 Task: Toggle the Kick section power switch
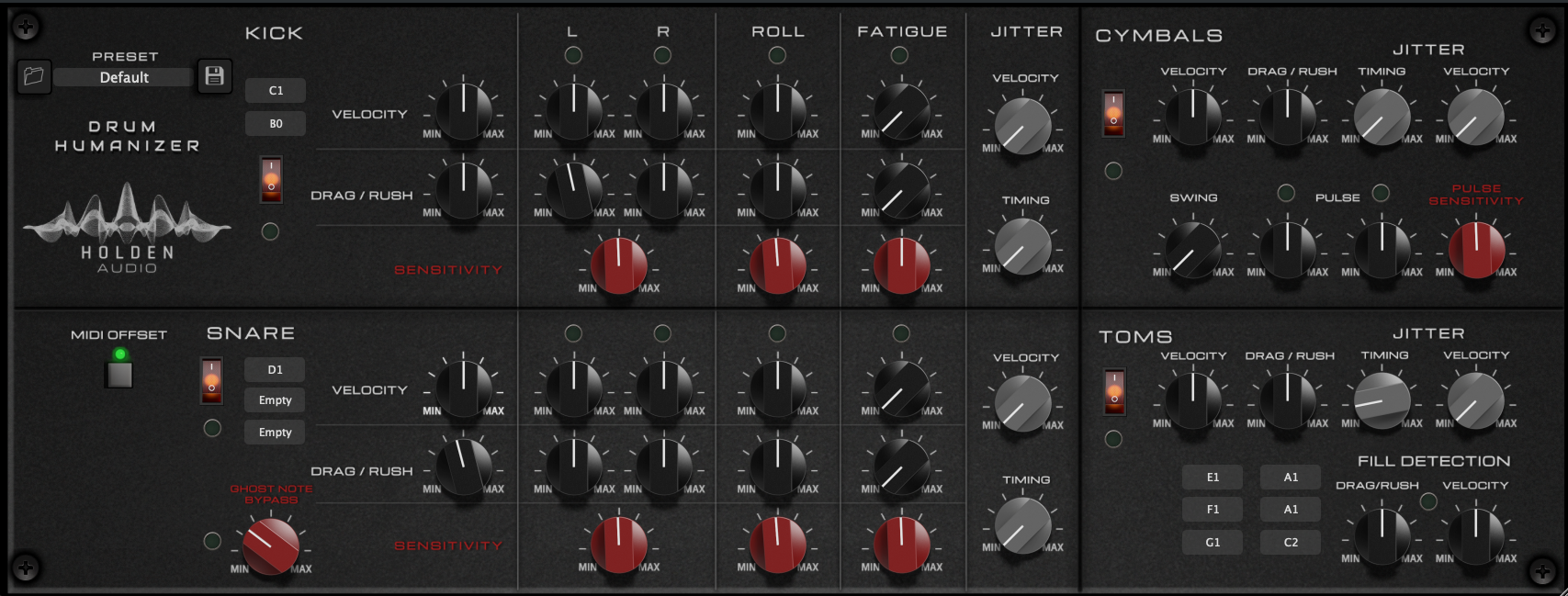[271, 179]
